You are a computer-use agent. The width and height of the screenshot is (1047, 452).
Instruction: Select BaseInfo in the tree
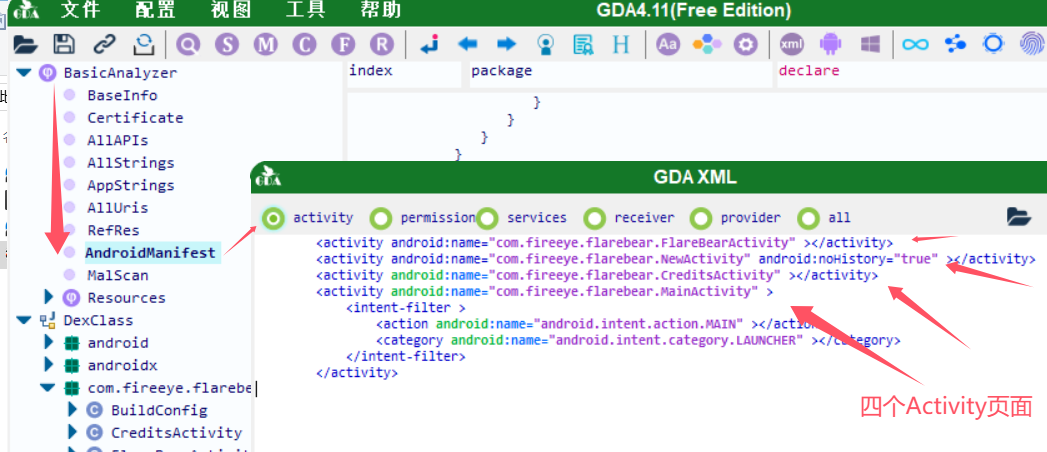[x=122, y=95]
